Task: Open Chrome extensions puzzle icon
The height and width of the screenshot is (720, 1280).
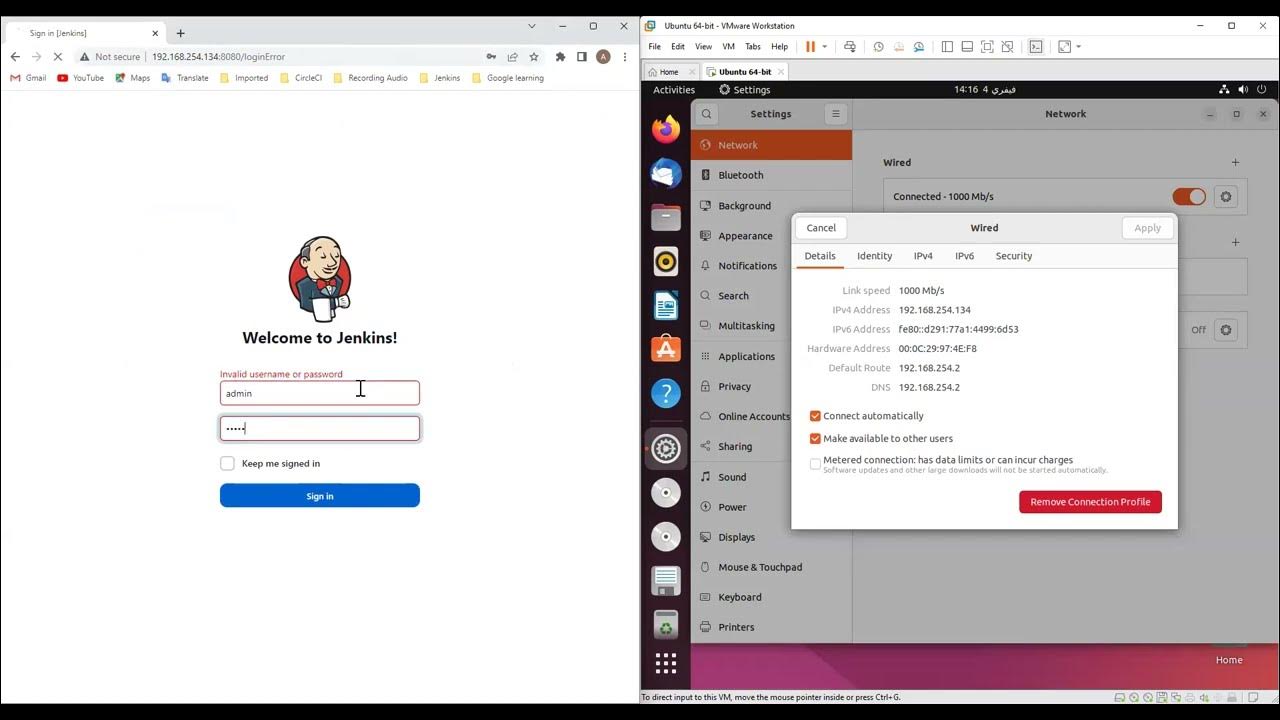Action: pyautogui.click(x=560, y=57)
